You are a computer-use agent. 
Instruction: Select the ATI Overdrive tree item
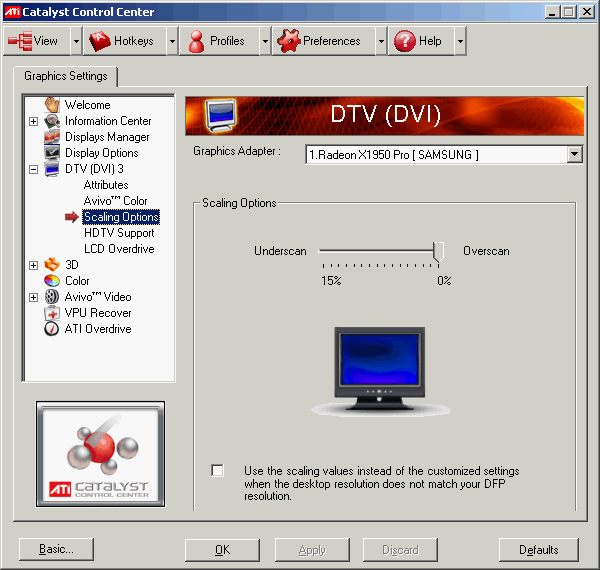pos(98,329)
